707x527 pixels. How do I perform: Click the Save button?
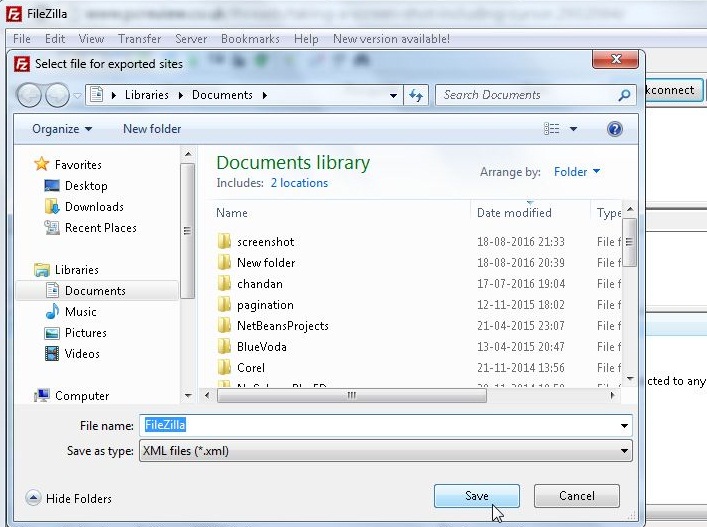point(477,496)
